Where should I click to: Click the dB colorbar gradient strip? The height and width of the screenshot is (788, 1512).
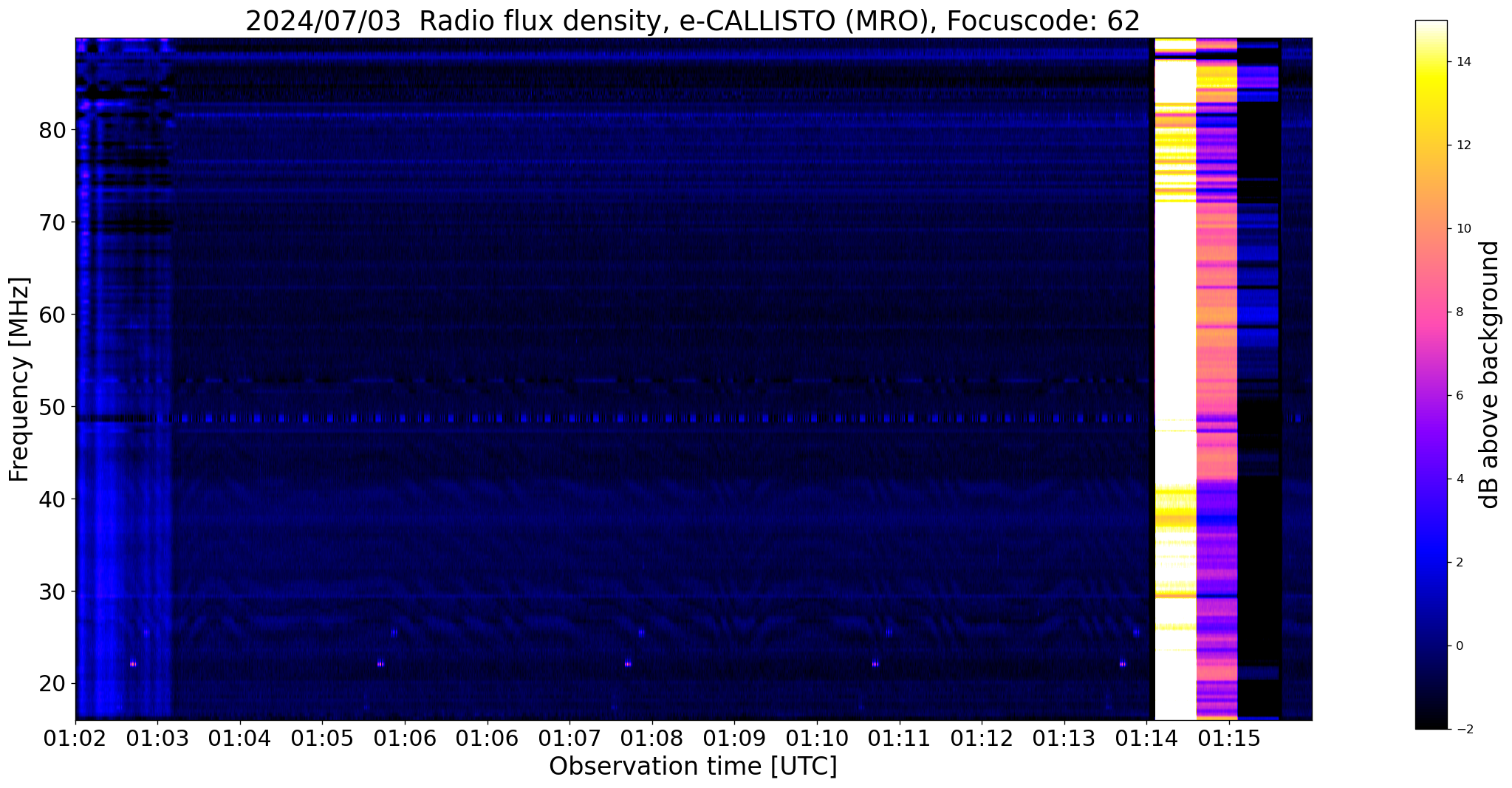[x=1431, y=374]
